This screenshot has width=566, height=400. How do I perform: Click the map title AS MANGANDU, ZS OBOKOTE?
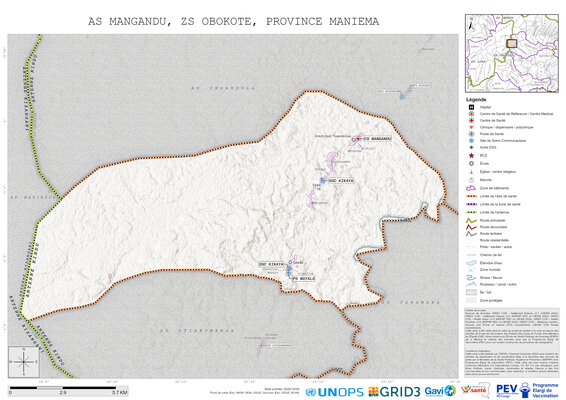click(x=234, y=22)
